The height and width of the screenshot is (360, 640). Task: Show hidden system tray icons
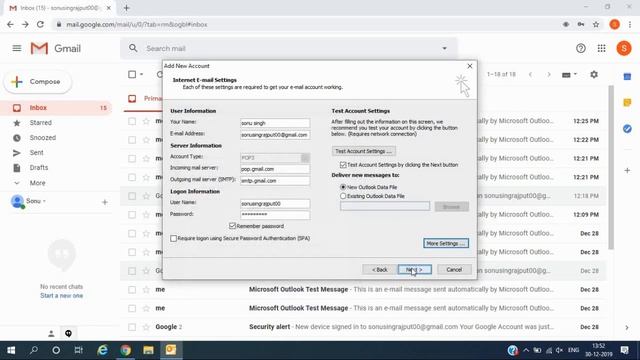click(x=526, y=350)
